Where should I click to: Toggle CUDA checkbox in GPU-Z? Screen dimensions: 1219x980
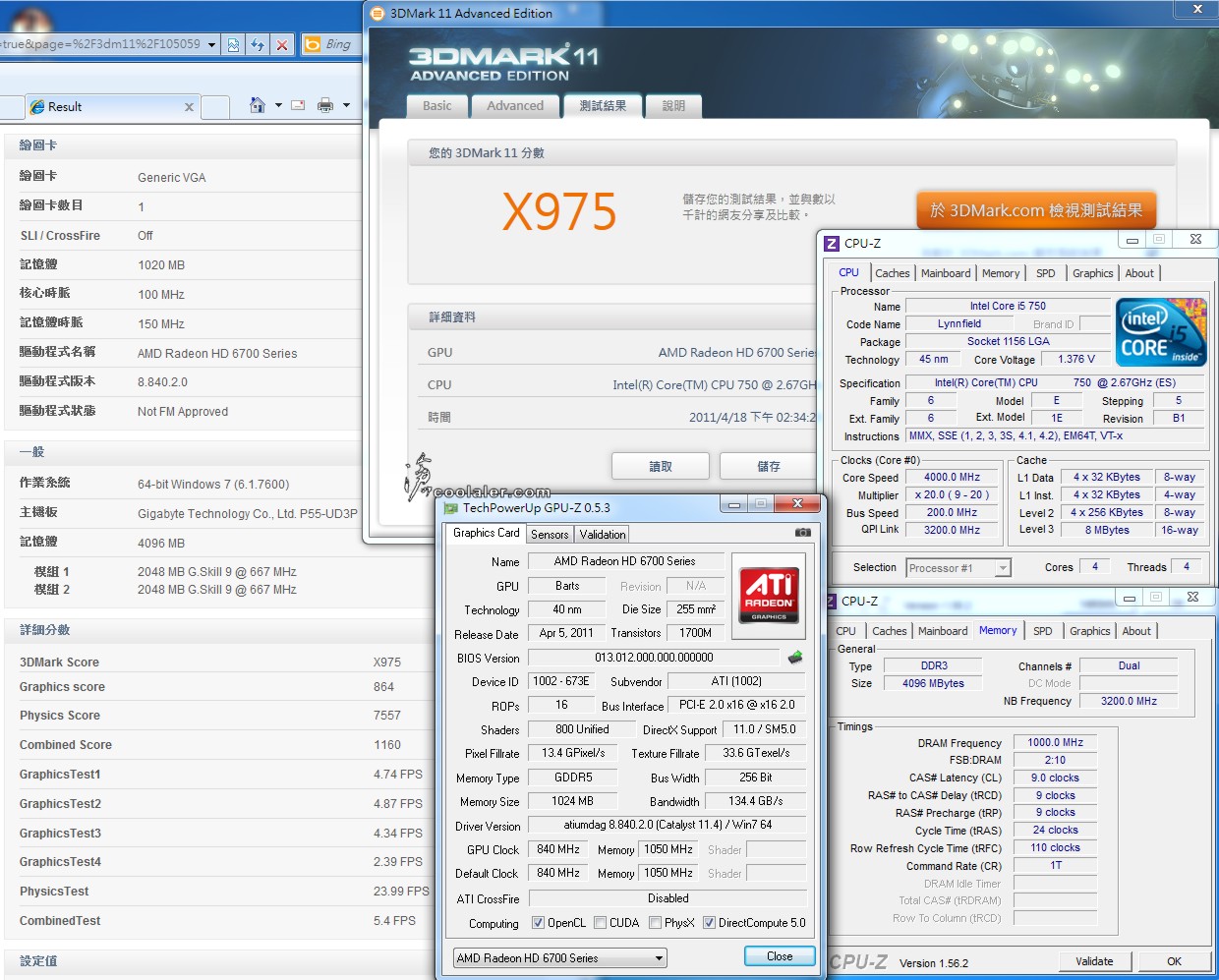tap(600, 923)
